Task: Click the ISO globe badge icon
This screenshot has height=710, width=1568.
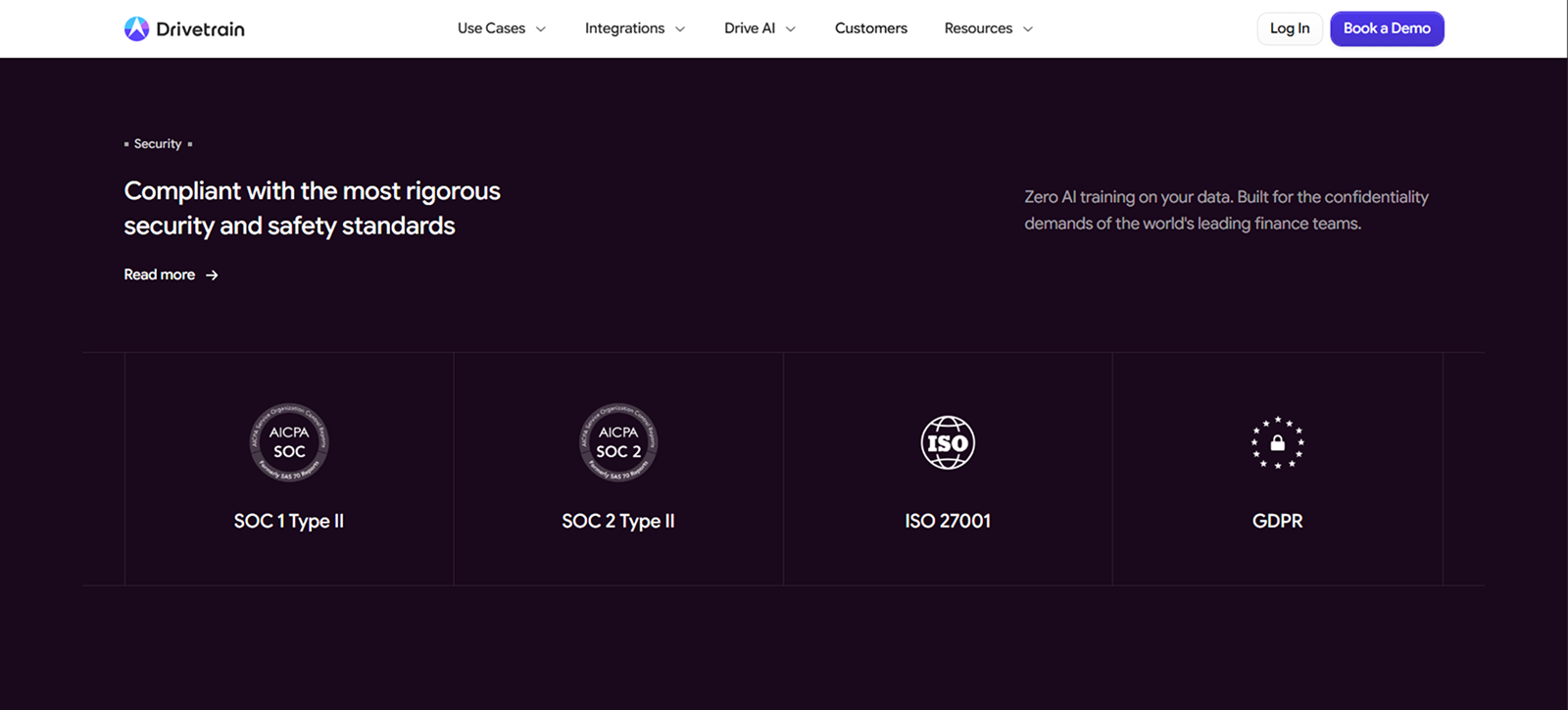Action: [948, 442]
